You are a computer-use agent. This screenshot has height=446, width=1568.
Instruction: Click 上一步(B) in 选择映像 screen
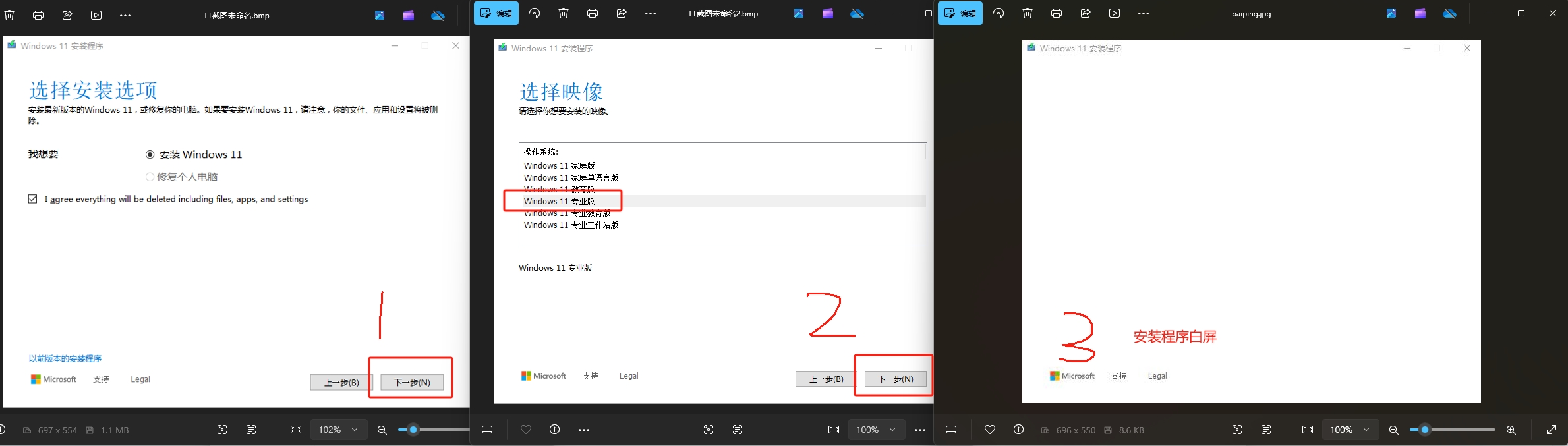click(x=826, y=379)
